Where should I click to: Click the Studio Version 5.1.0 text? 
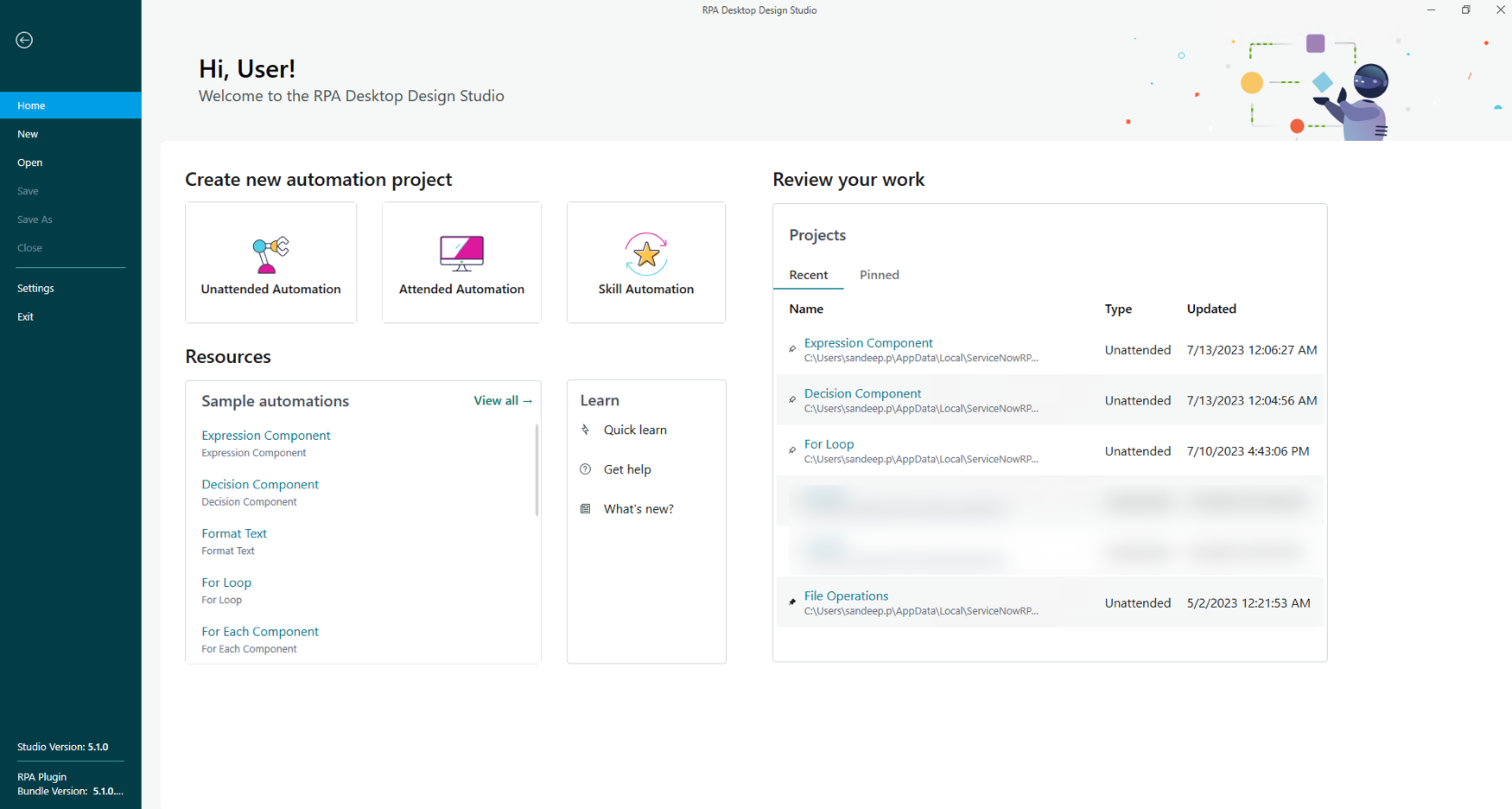(x=63, y=747)
